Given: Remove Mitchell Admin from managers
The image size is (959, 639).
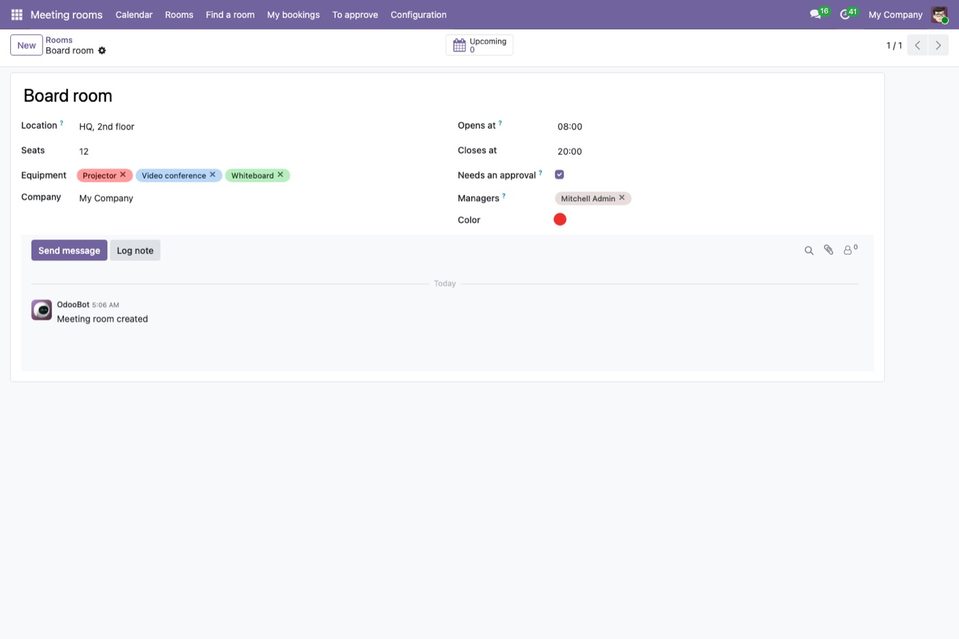Looking at the screenshot, I should click(x=622, y=198).
